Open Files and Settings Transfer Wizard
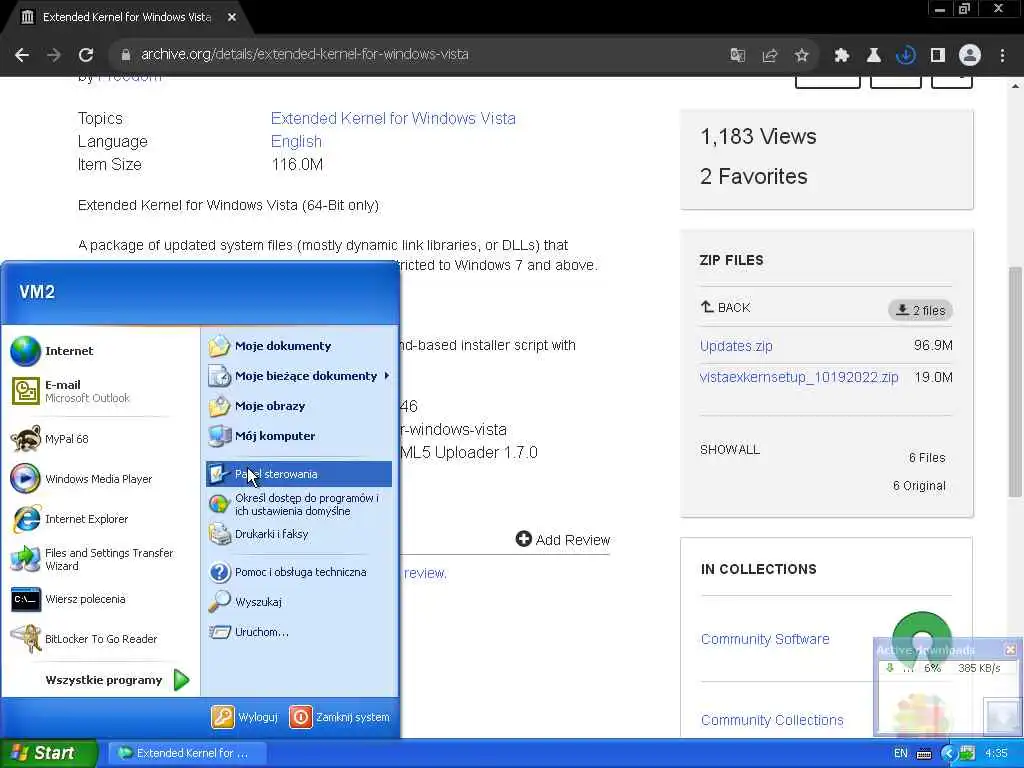 [100, 559]
